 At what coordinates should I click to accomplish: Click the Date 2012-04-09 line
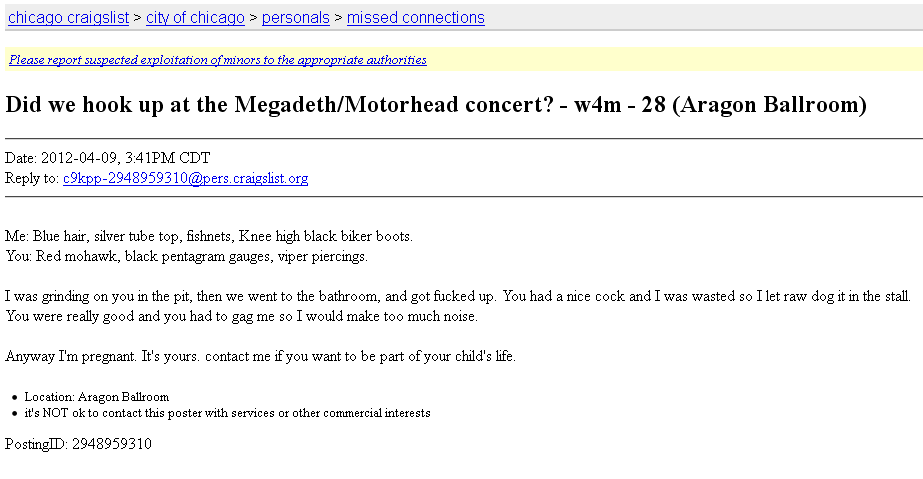point(108,158)
